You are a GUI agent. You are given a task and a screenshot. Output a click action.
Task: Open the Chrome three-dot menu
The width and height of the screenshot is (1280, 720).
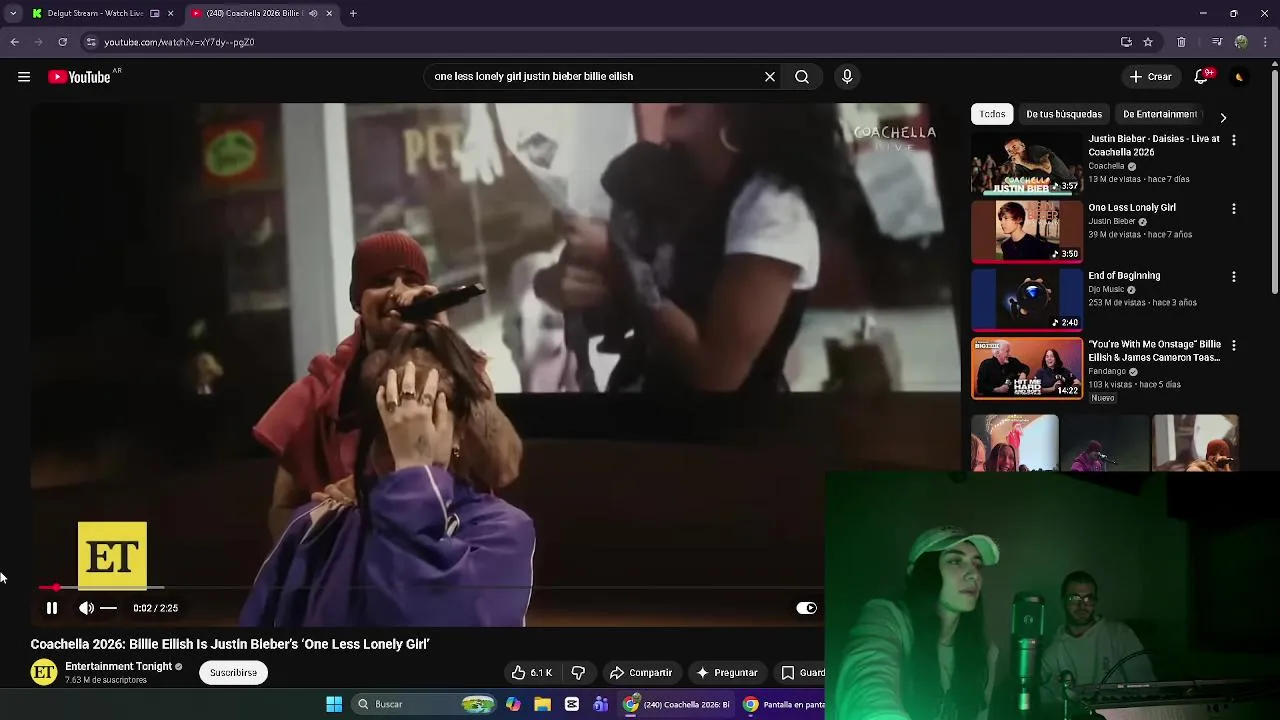(x=1266, y=42)
